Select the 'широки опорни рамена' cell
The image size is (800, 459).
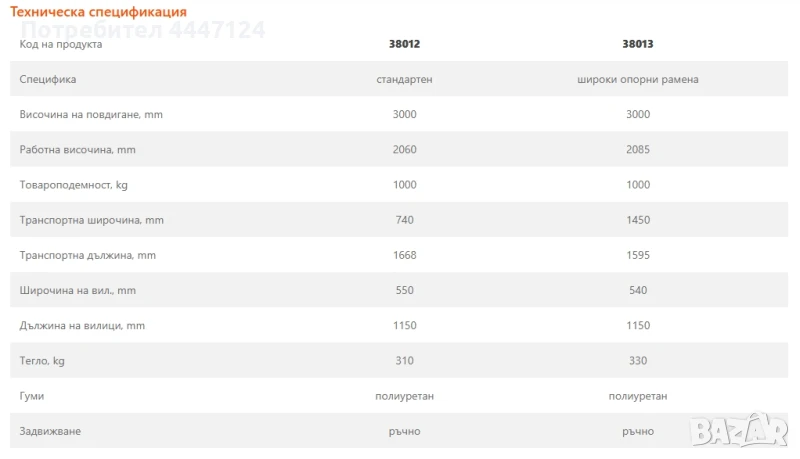coord(637,79)
